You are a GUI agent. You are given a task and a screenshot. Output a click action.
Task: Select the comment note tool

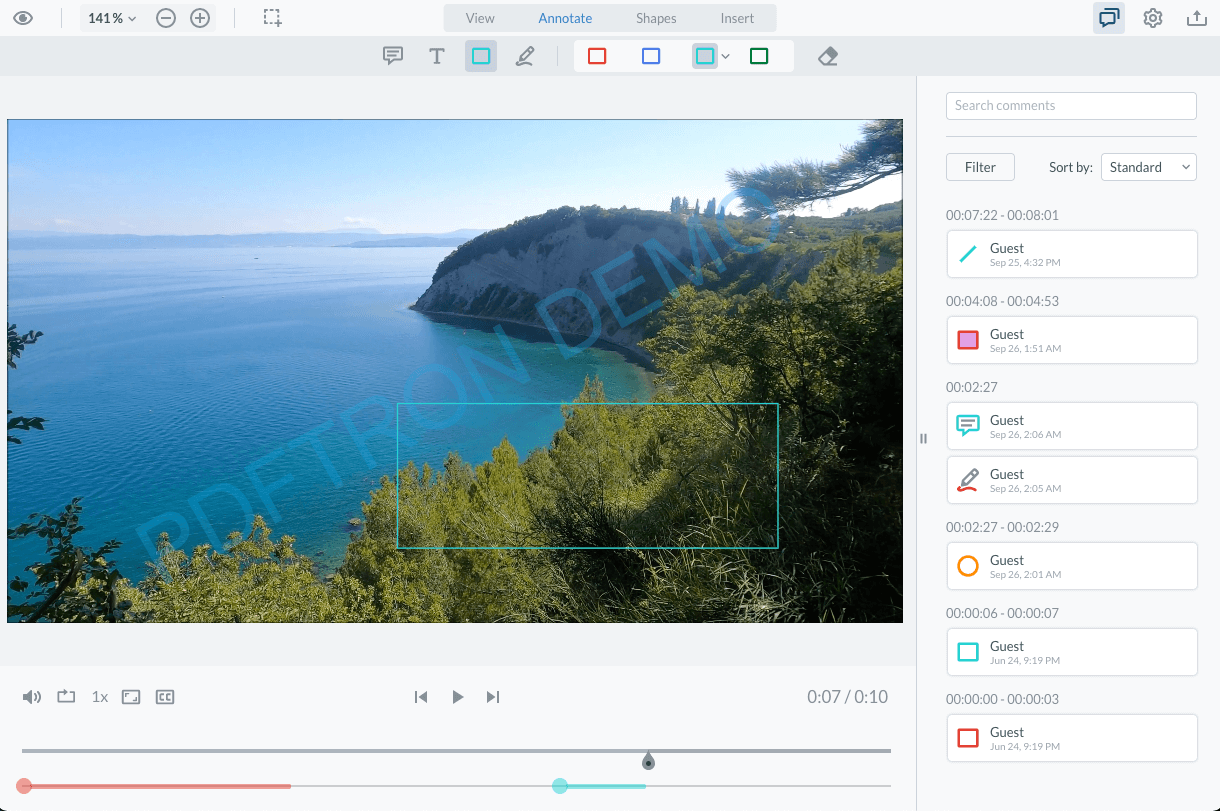(393, 56)
